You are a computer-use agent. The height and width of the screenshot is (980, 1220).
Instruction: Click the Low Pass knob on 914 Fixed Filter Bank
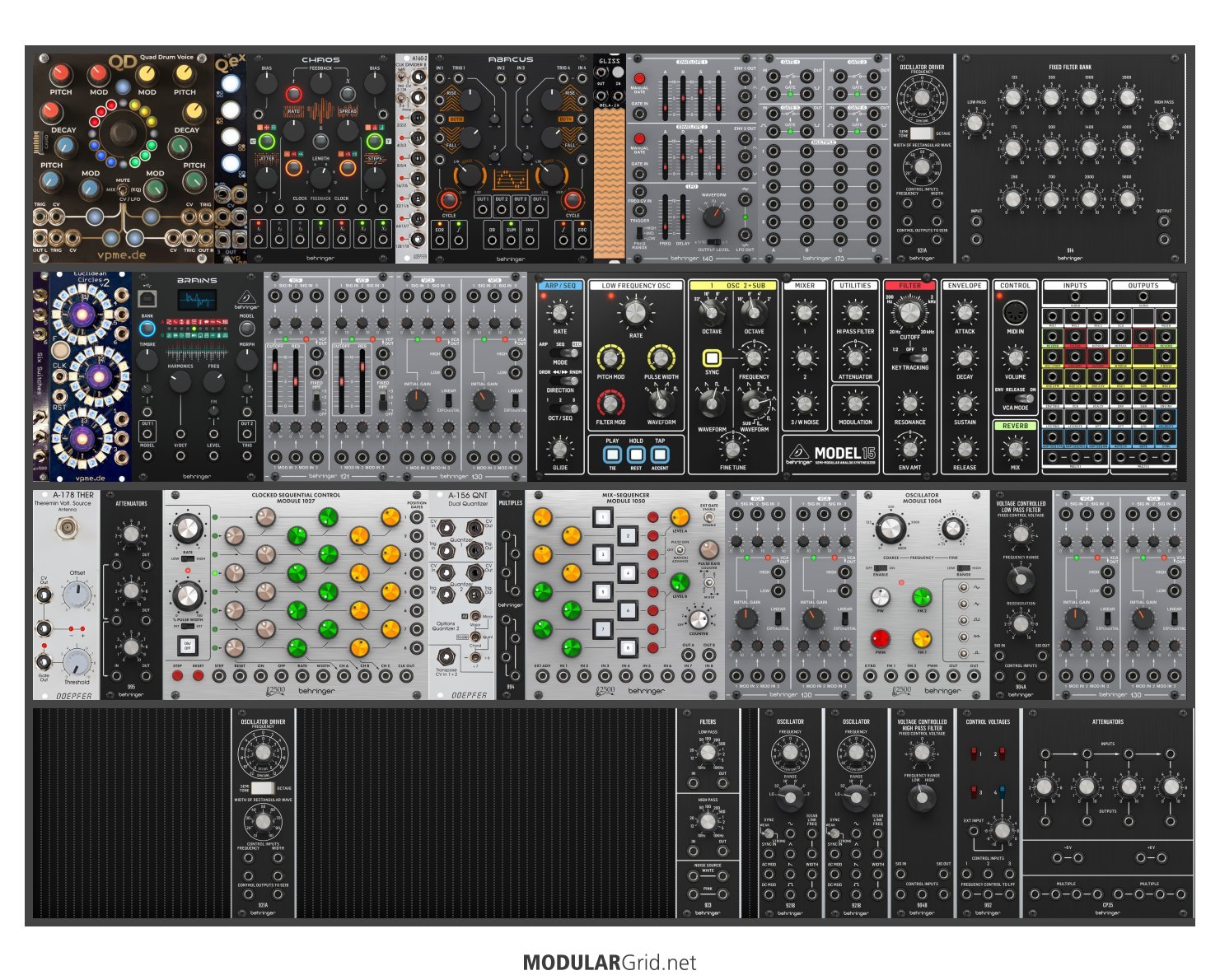click(975, 123)
